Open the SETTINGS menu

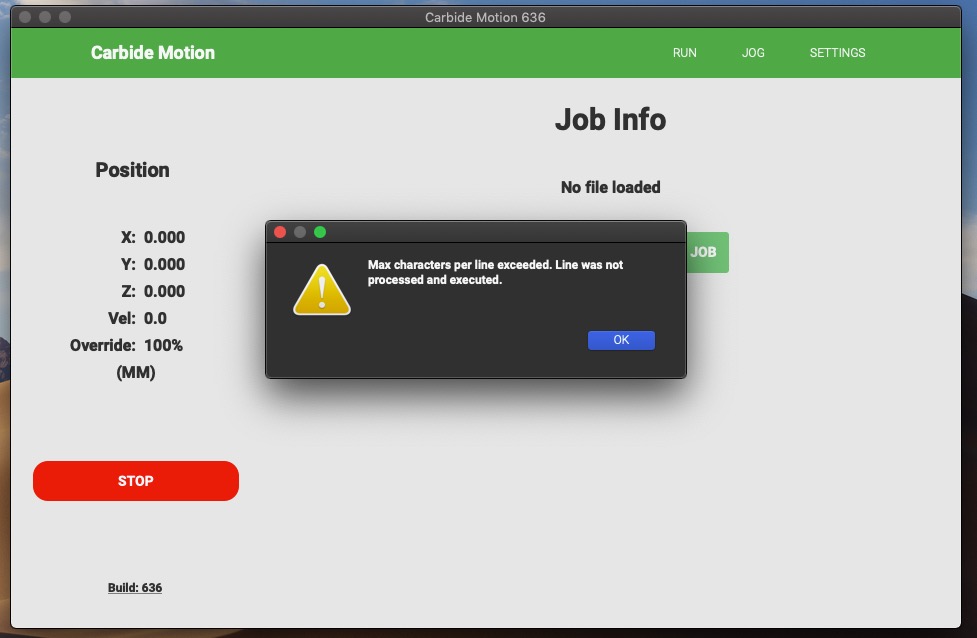coord(837,53)
